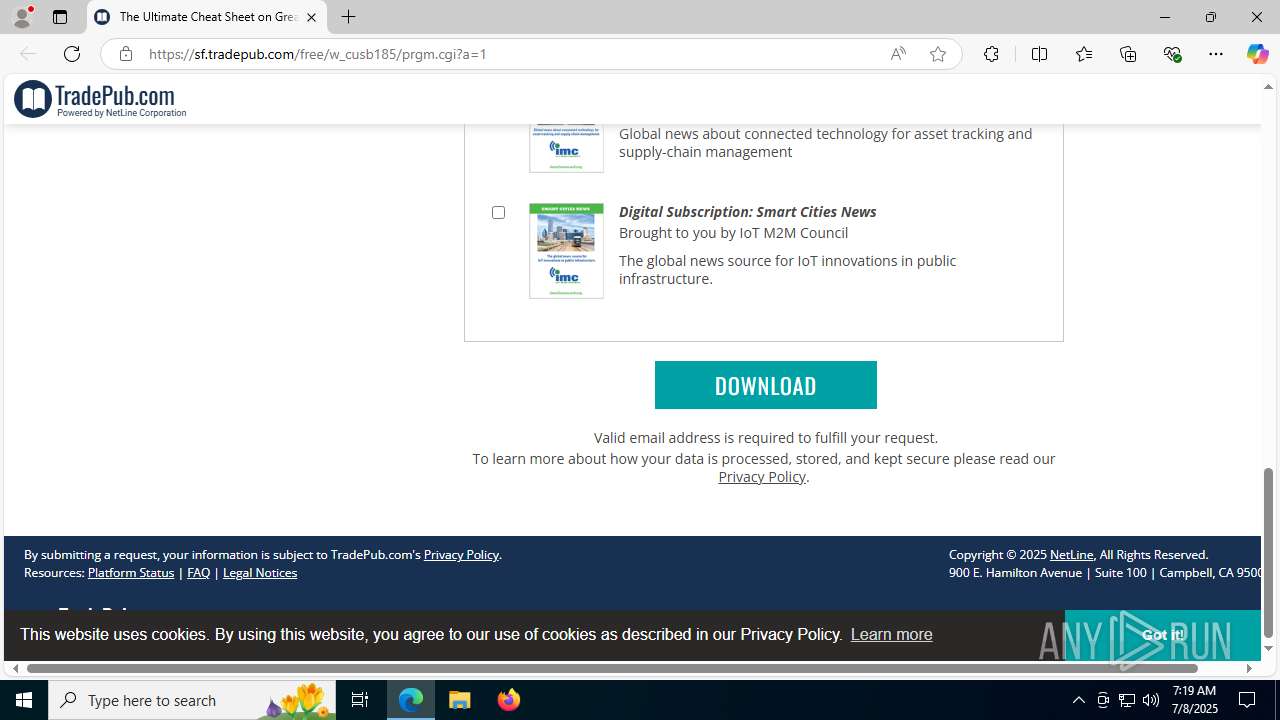The image size is (1280, 720).
Task: Open the notification center icon
Action: coord(1248,700)
